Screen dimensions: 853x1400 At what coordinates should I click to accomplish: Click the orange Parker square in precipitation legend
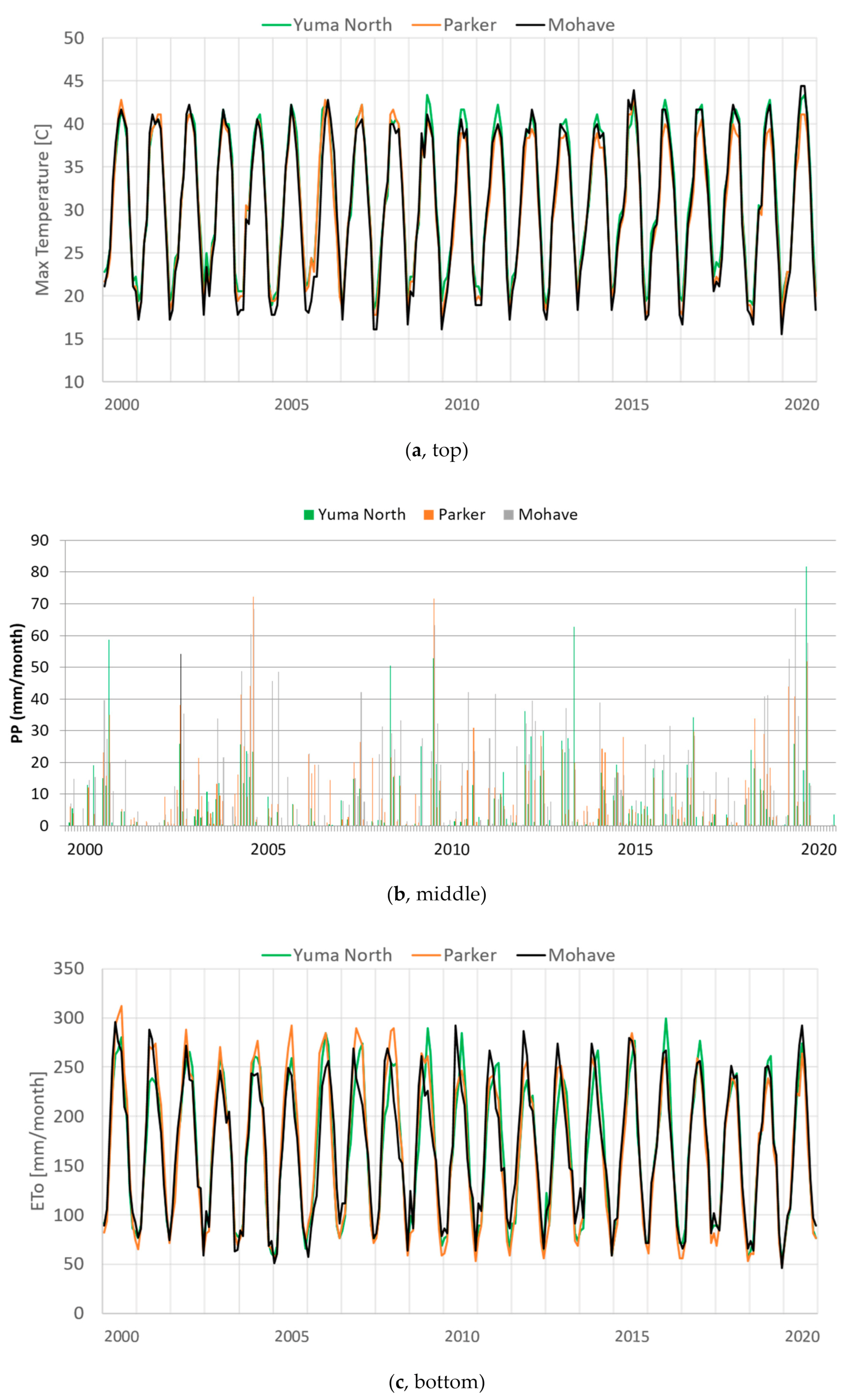click(428, 515)
